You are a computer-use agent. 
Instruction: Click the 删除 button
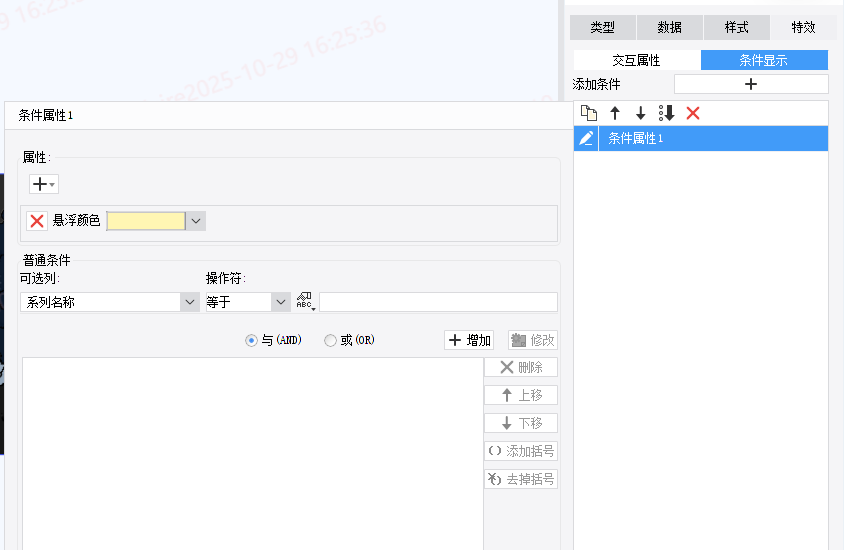tap(521, 368)
